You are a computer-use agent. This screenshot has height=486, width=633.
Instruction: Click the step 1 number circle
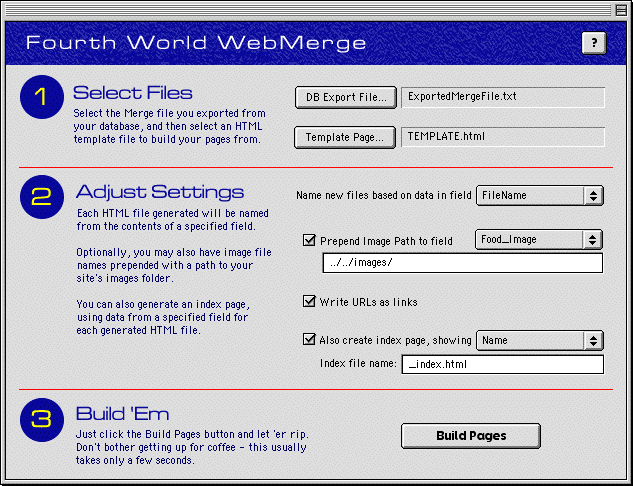point(42,97)
